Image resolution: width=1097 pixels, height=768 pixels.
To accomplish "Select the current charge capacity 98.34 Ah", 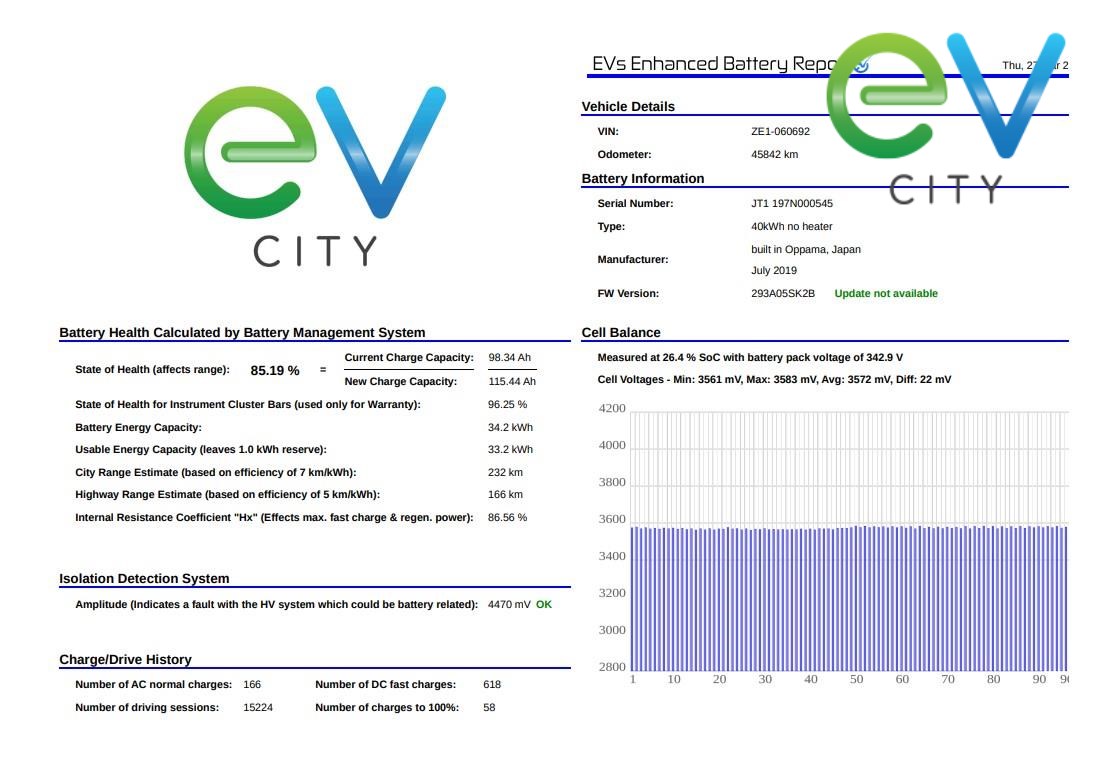I will tap(509, 357).
